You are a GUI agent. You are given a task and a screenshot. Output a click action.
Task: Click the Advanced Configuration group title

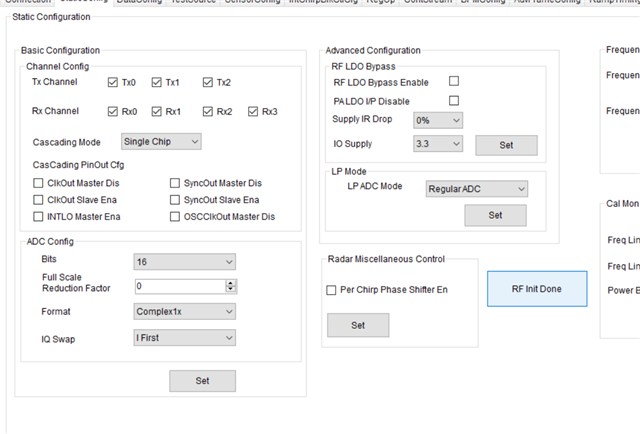[373, 51]
